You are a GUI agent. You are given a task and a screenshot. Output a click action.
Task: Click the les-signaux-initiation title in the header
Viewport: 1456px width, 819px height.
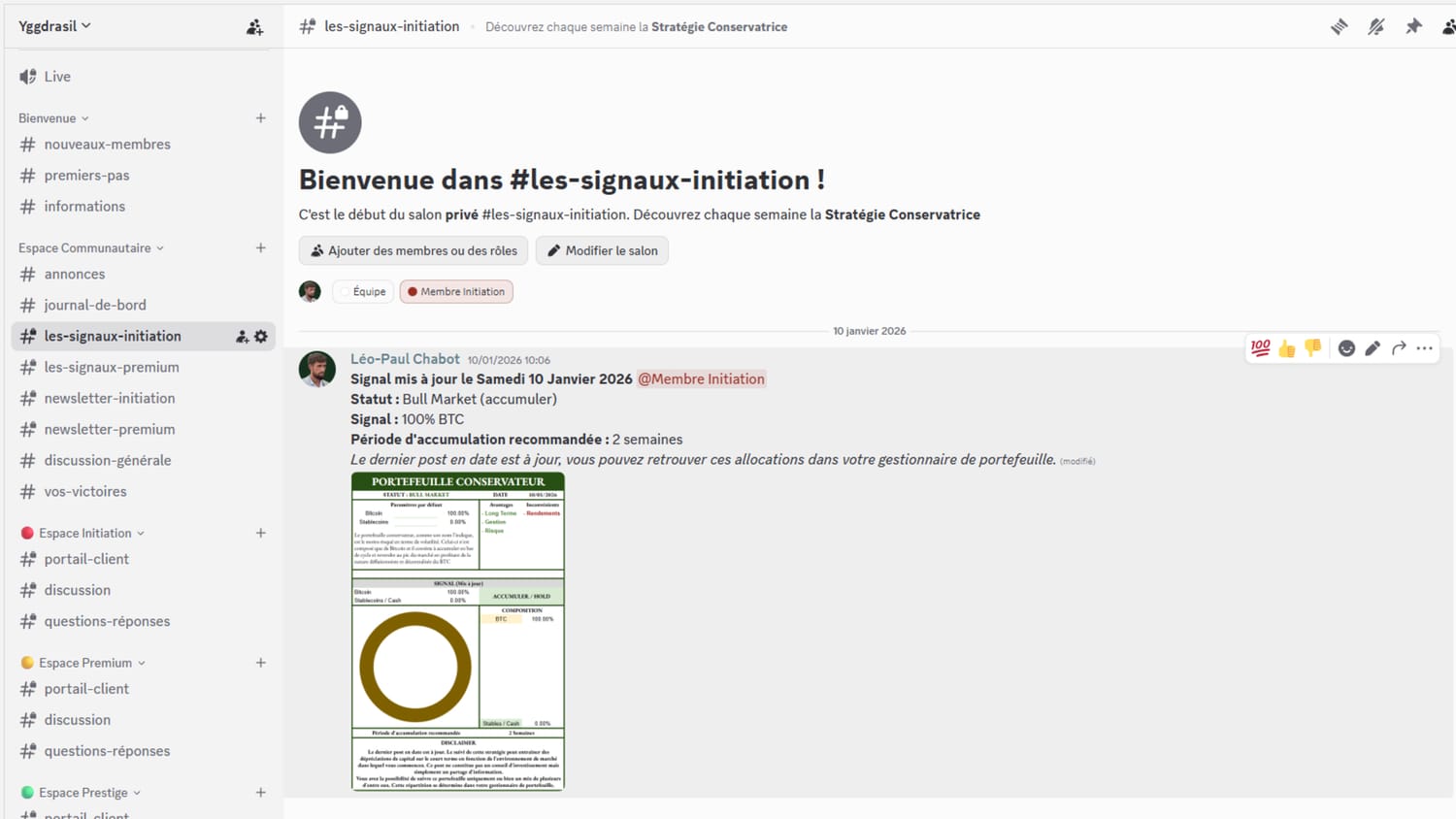coord(392,27)
